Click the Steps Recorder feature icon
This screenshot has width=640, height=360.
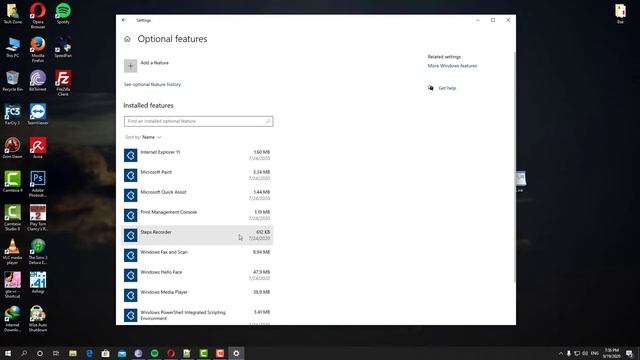click(131, 235)
